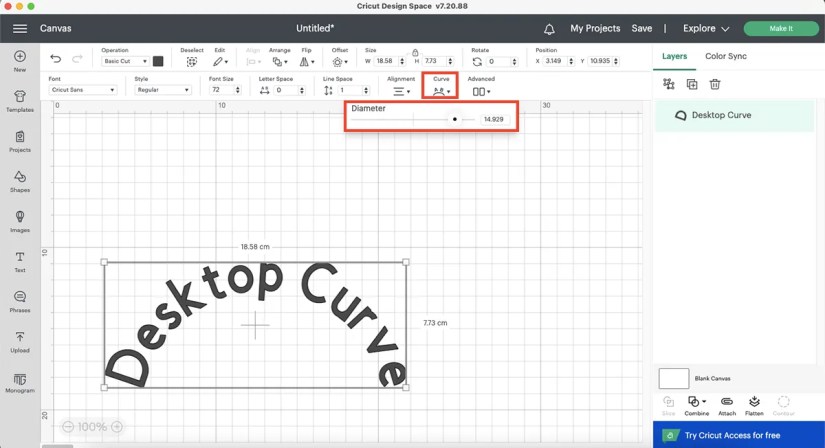825x448 pixels.
Task: Open the Projects sidebar item
Action: pos(20,141)
